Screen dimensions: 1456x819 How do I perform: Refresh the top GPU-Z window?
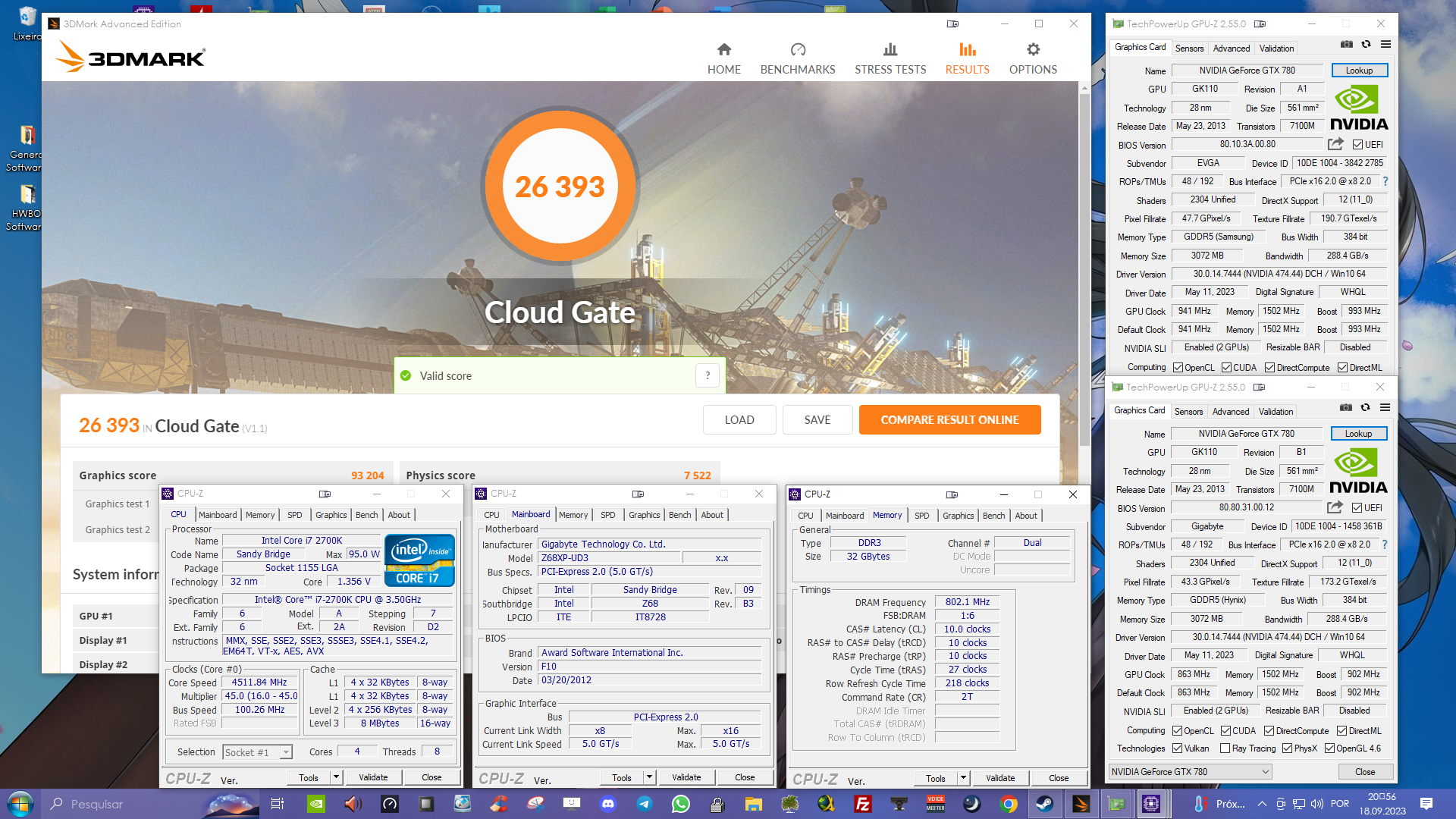(x=1366, y=45)
